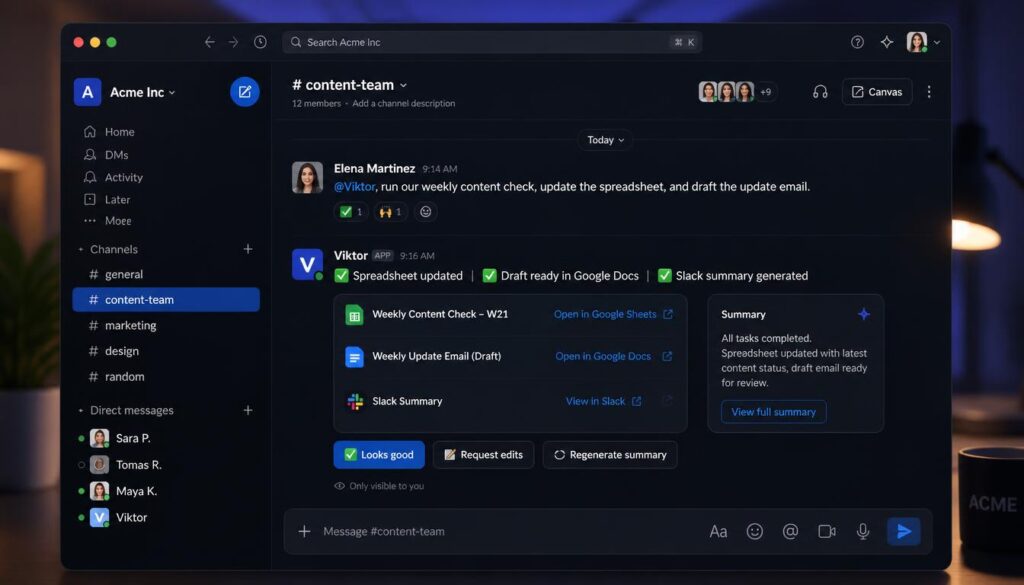Open DMs in the sidebar
Screen dimensions: 1024x585
point(106,155)
